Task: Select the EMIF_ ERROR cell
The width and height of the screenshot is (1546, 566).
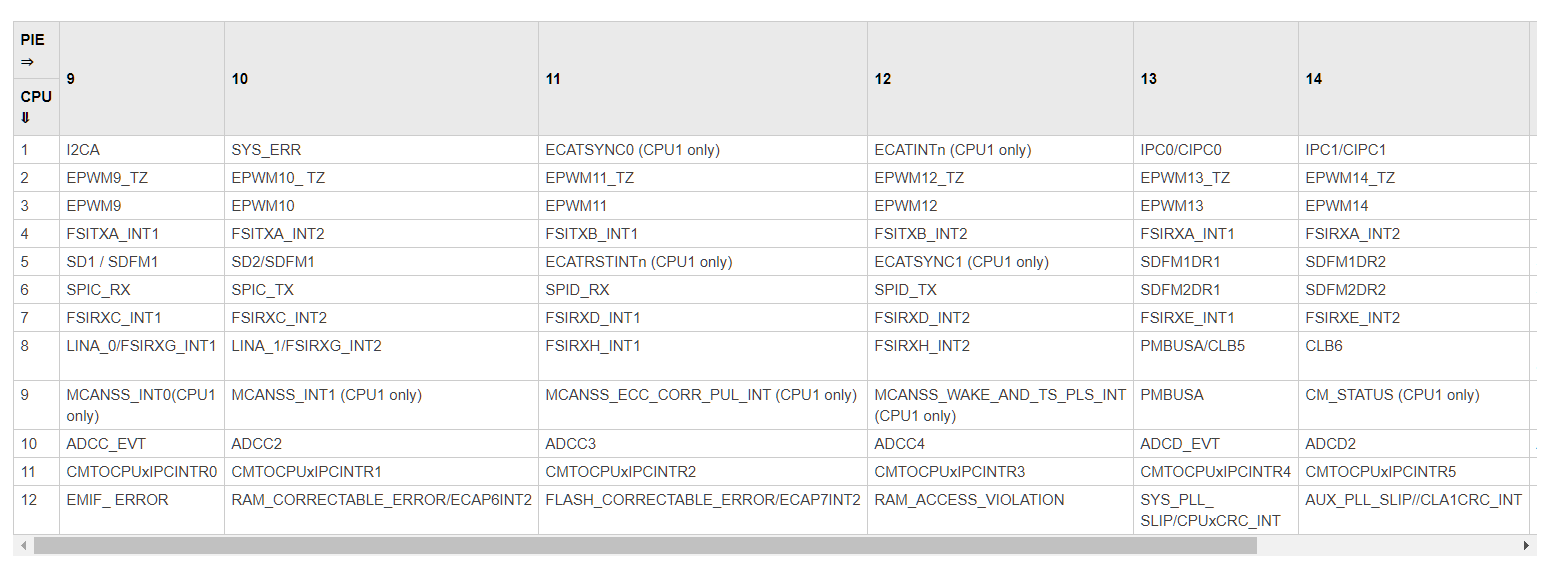Action: click(142, 510)
